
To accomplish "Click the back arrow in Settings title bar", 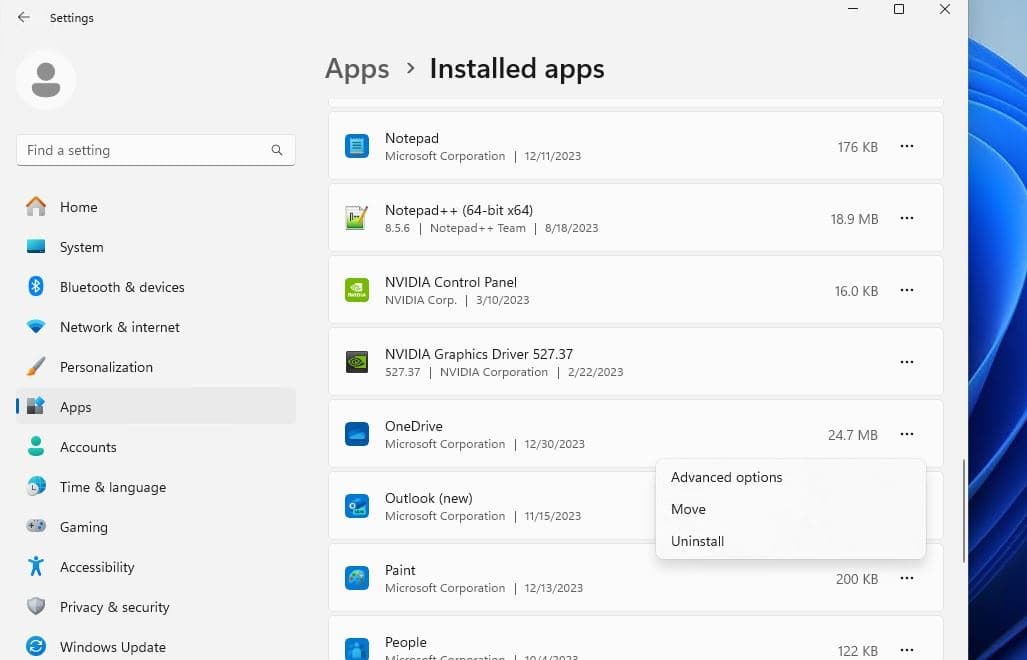I will tap(24, 18).
